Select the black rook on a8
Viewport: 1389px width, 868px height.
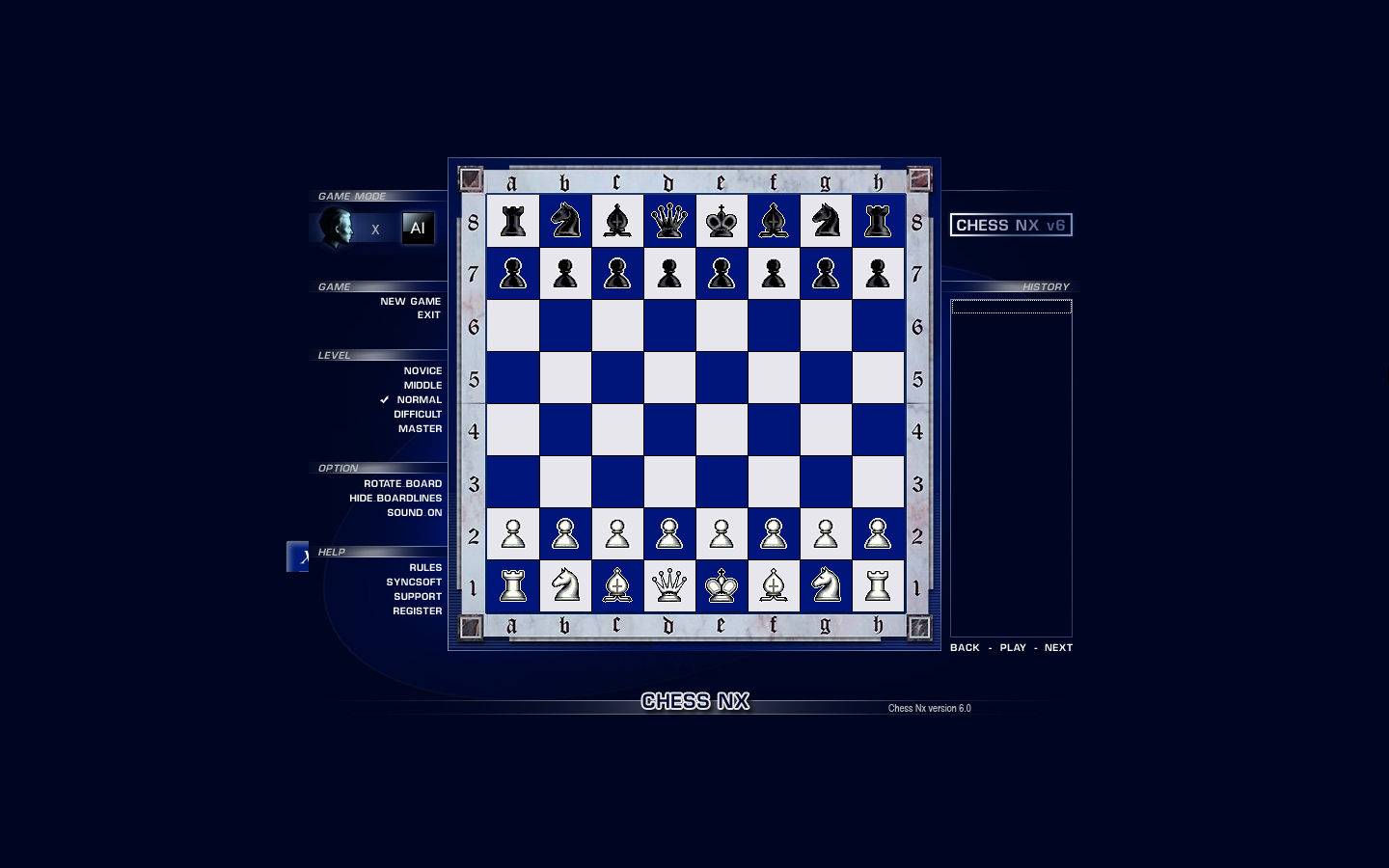[513, 221]
